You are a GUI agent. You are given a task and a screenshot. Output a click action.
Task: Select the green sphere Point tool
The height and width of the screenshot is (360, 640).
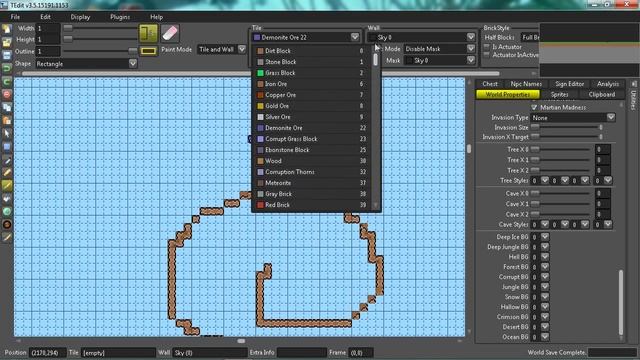coord(7,211)
